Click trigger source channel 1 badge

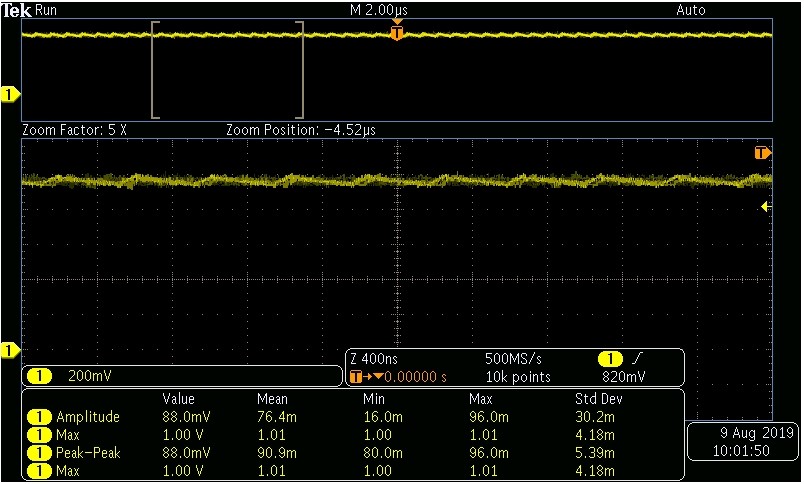(x=610, y=358)
